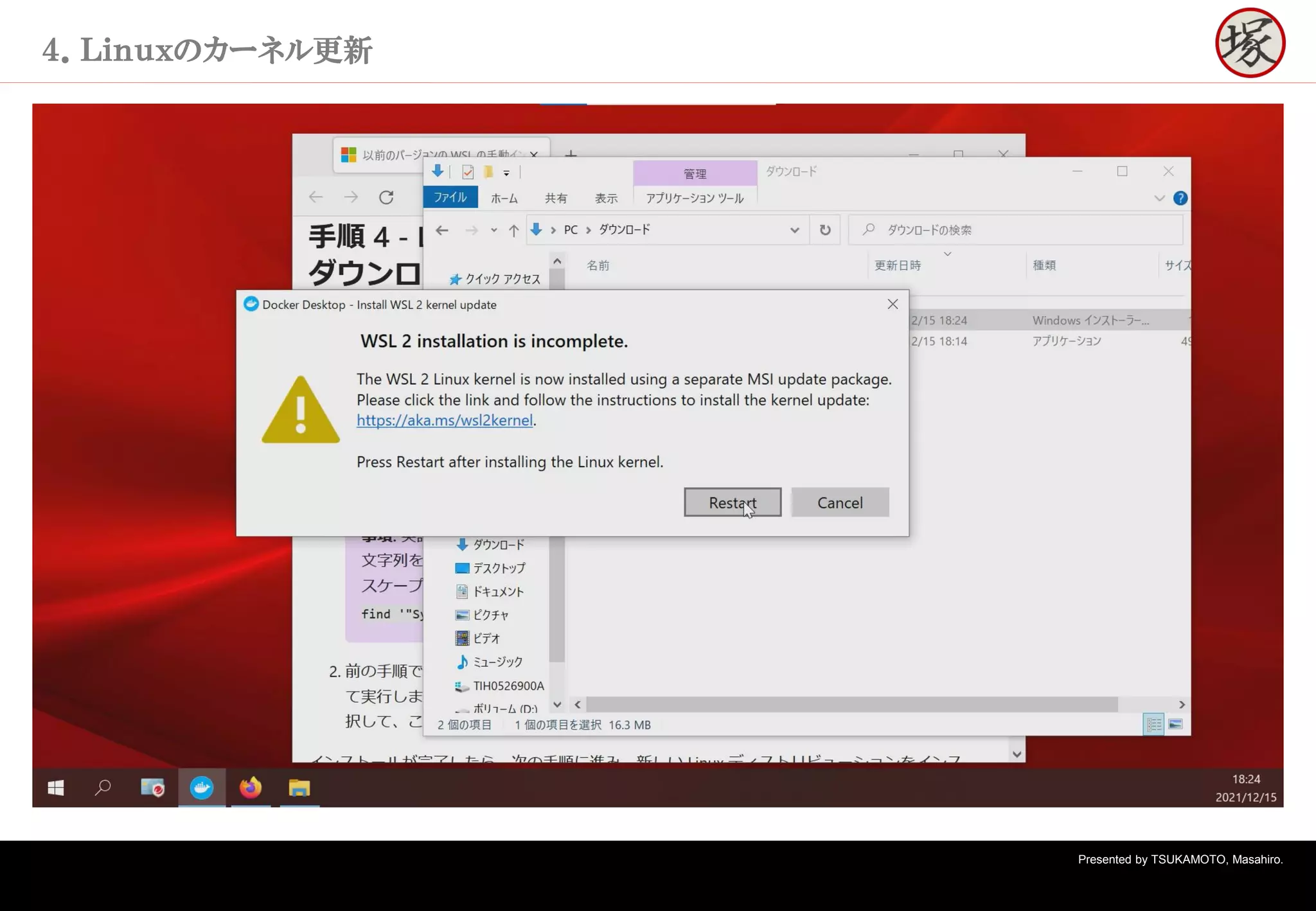This screenshot has width=1316, height=911.
Task: Click navigation pane scroll up arrow
Action: click(557, 261)
